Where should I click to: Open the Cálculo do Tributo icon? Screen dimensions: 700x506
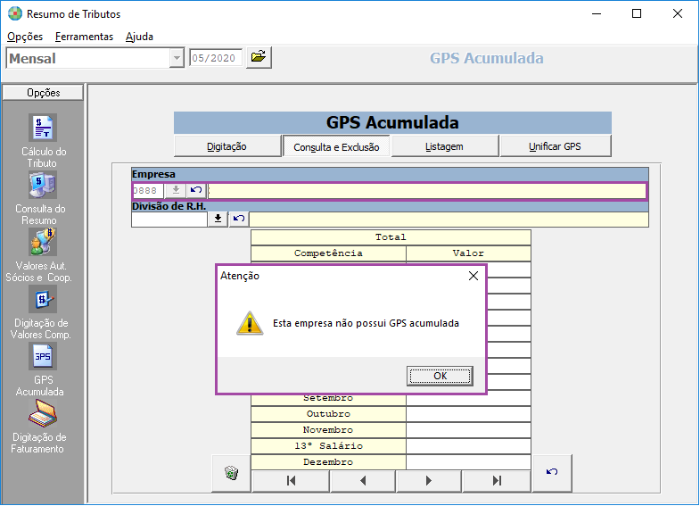[43, 127]
